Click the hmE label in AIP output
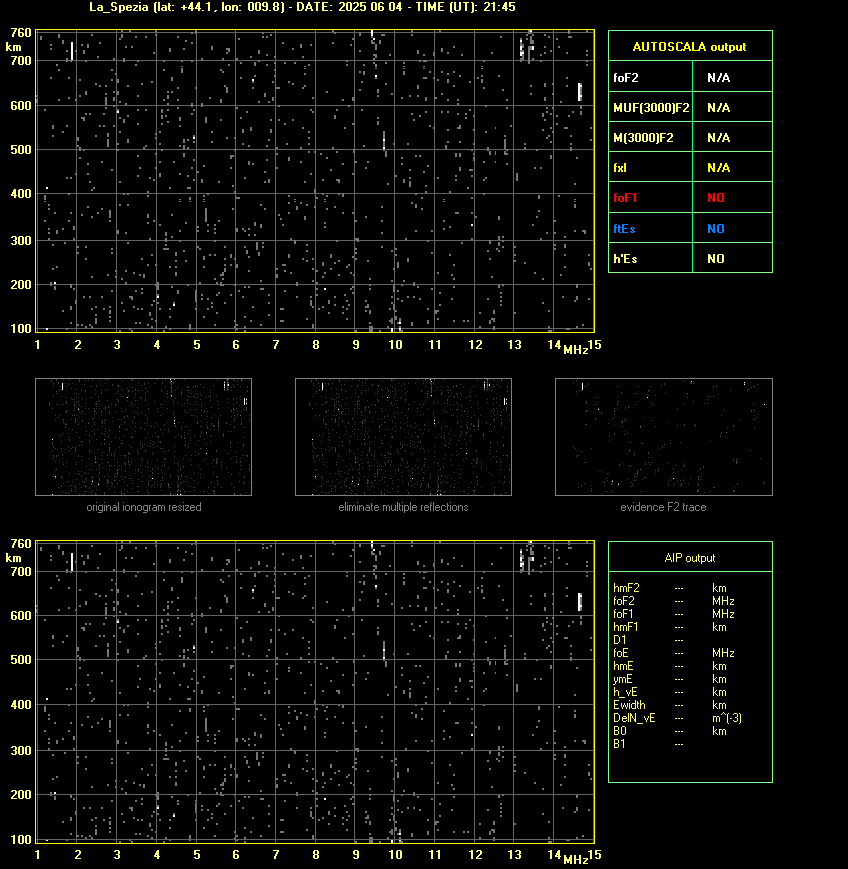 click(623, 666)
